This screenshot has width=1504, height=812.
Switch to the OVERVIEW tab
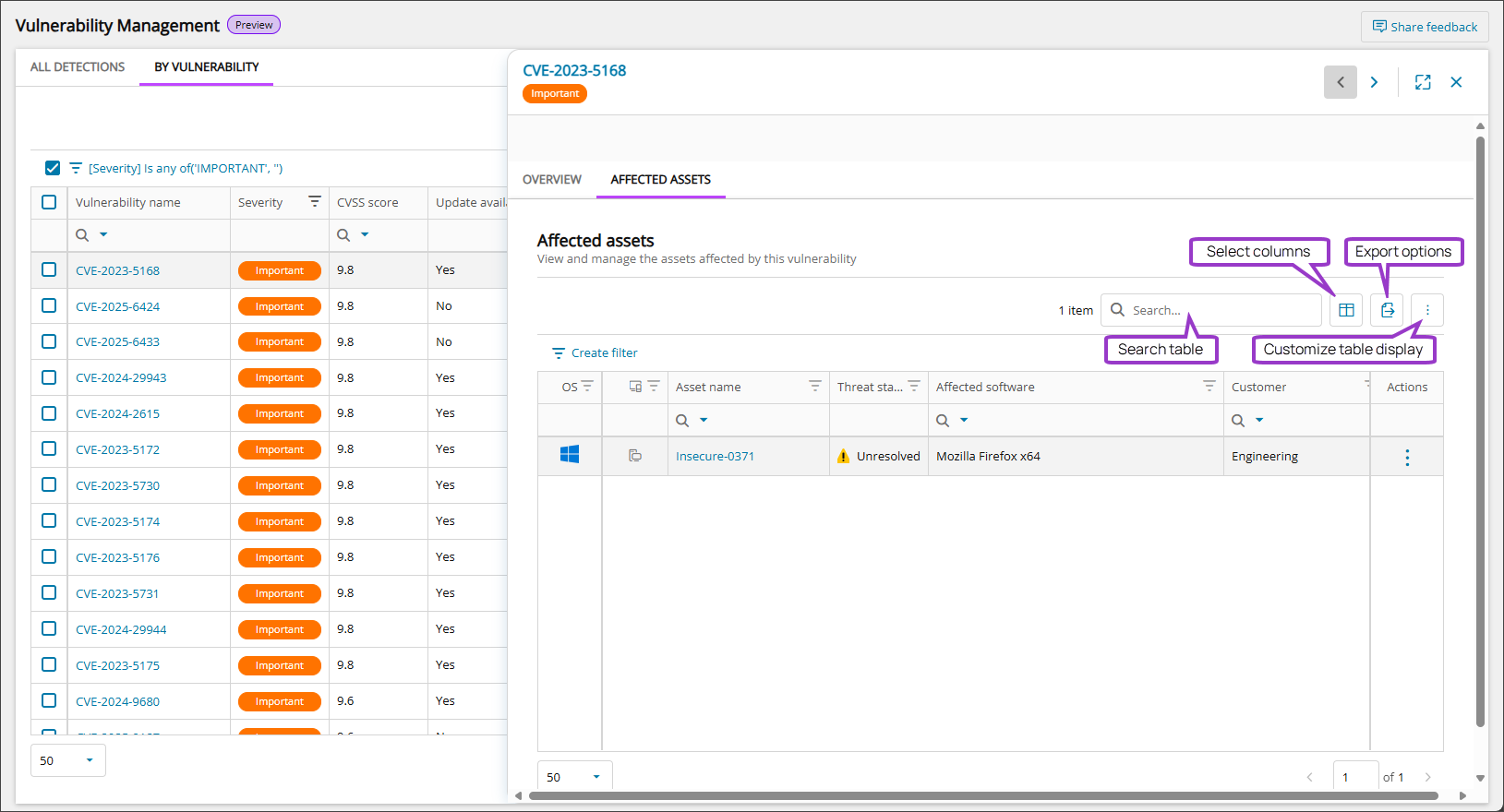[552, 179]
